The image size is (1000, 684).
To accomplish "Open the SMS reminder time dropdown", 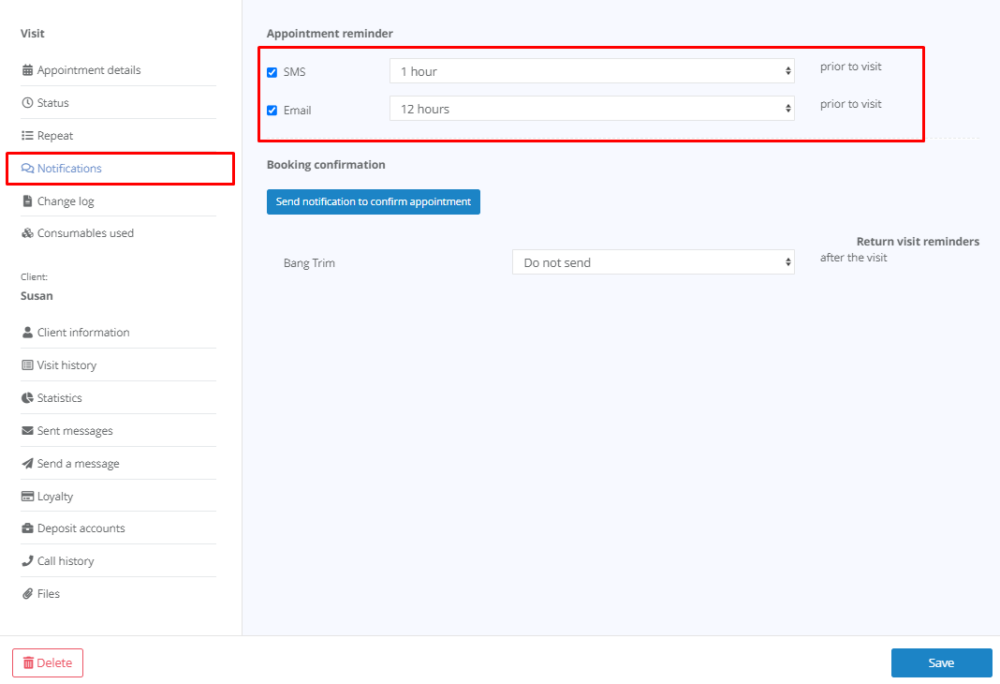I will pos(591,71).
